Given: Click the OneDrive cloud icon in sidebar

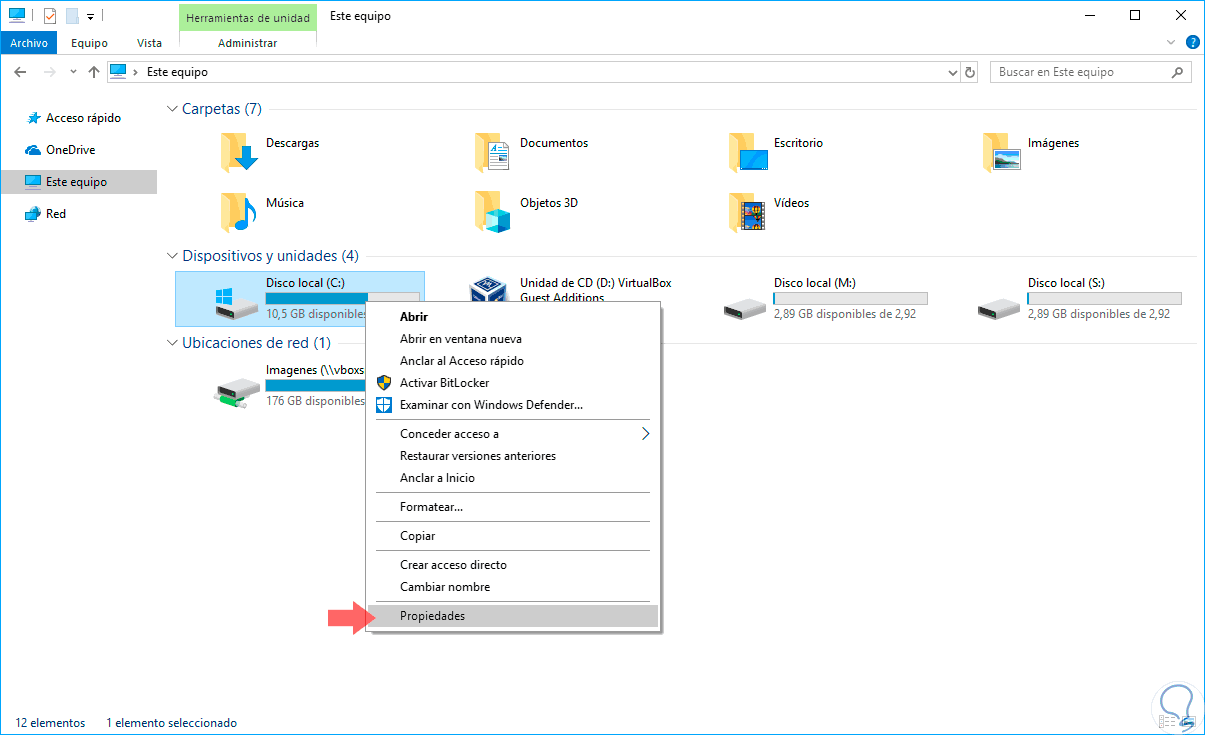Looking at the screenshot, I should point(32,150).
